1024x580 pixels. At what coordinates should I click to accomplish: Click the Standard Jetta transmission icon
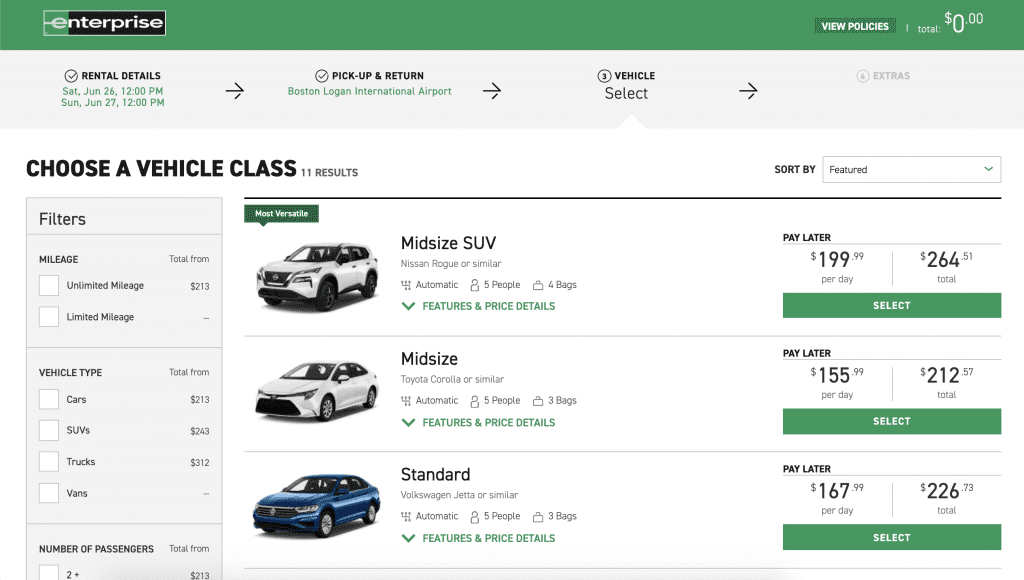[x=406, y=517]
